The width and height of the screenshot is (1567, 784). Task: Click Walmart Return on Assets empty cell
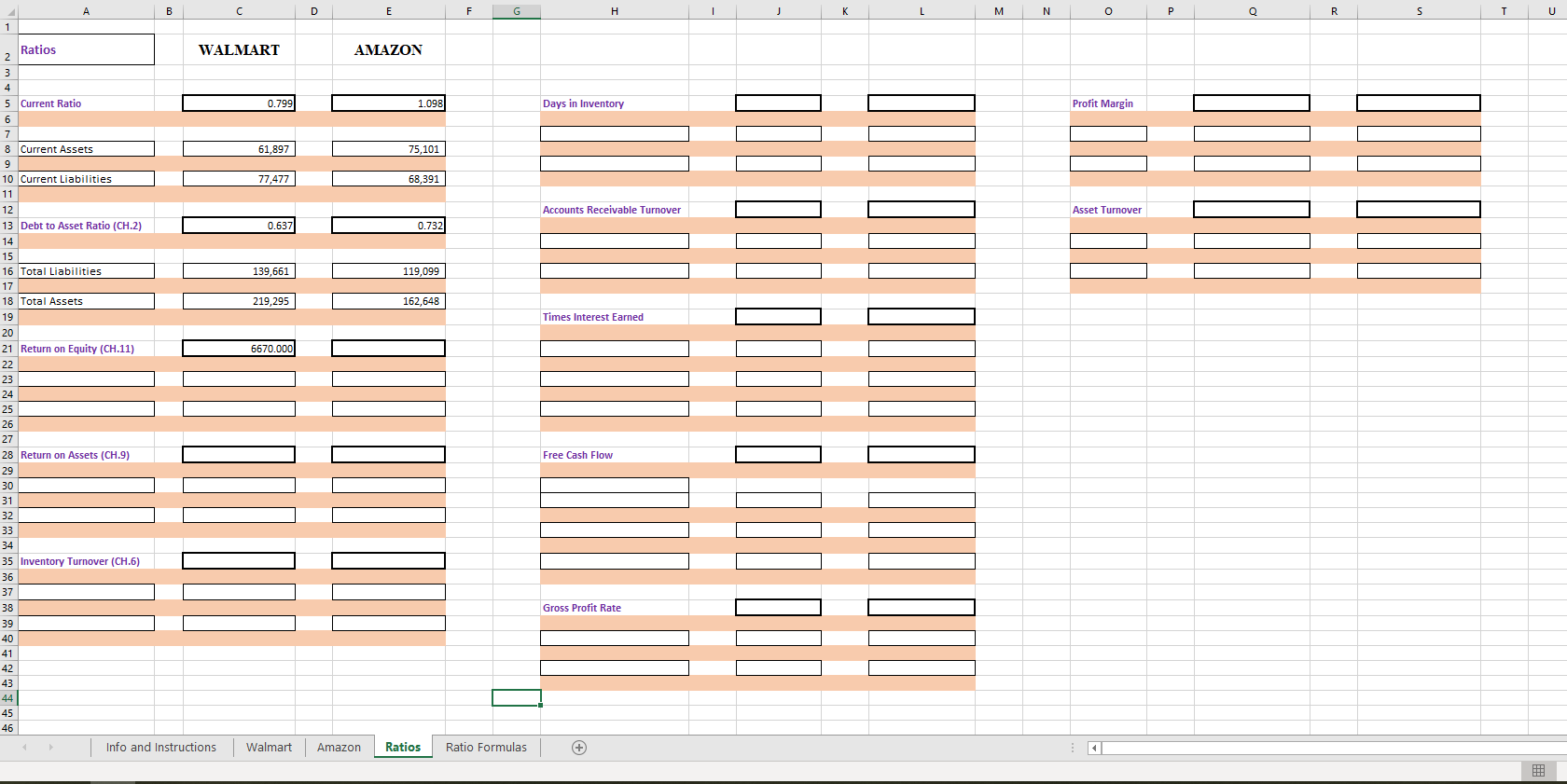239,455
